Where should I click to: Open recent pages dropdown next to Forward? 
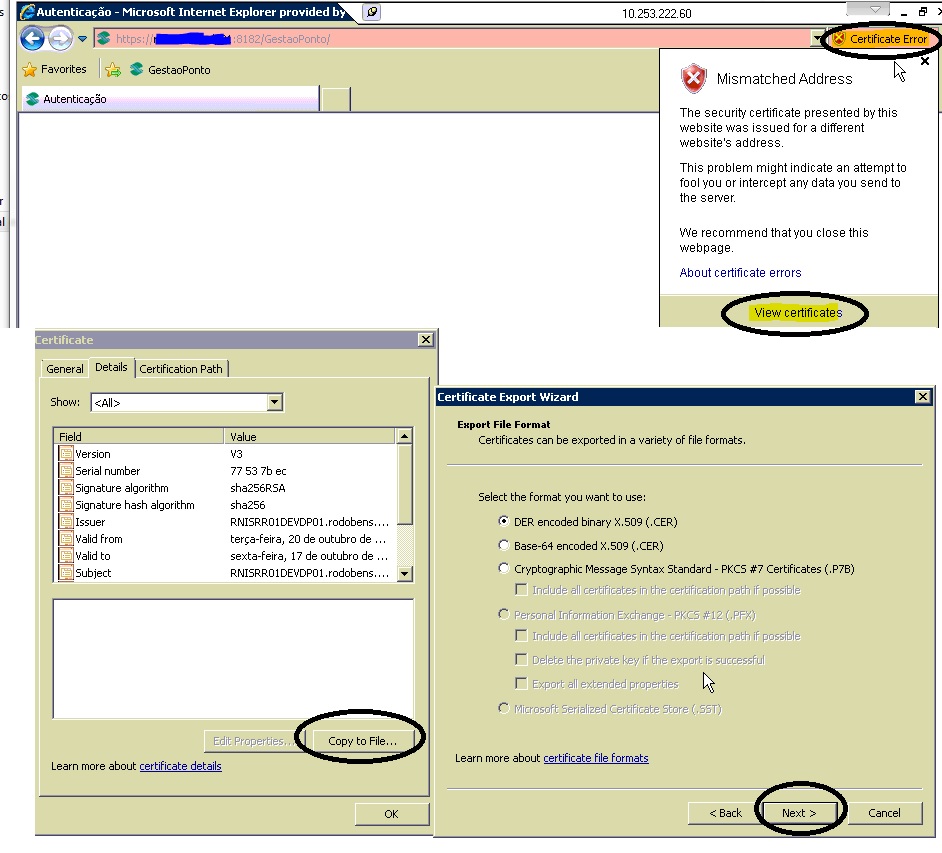point(83,39)
